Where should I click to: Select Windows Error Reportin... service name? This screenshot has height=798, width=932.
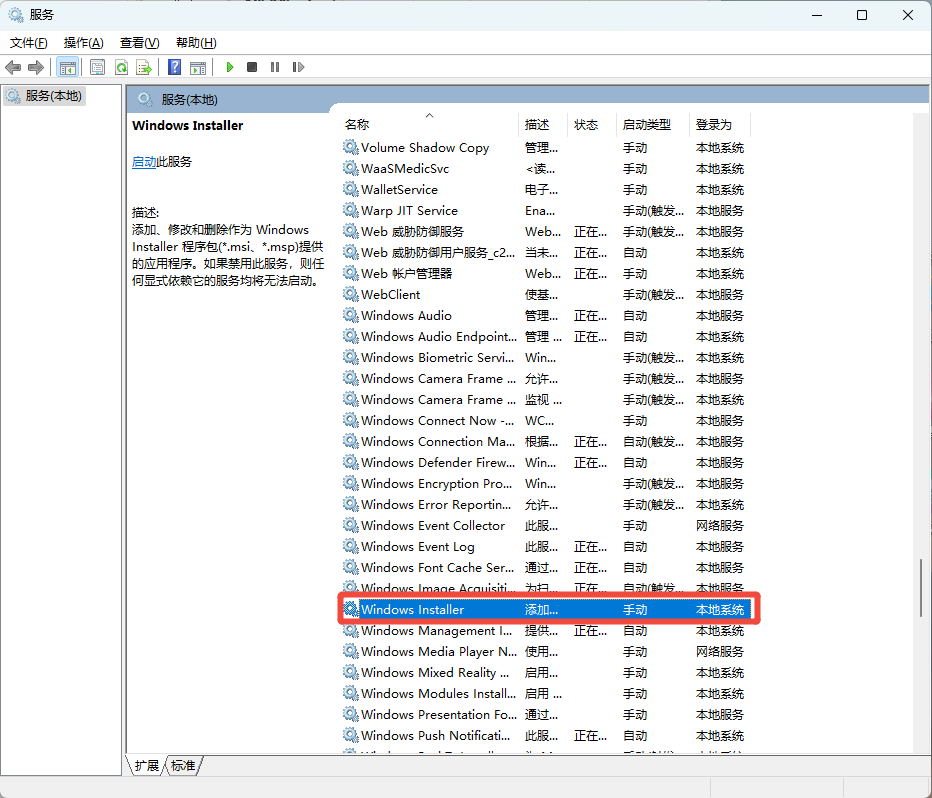[x=436, y=504]
